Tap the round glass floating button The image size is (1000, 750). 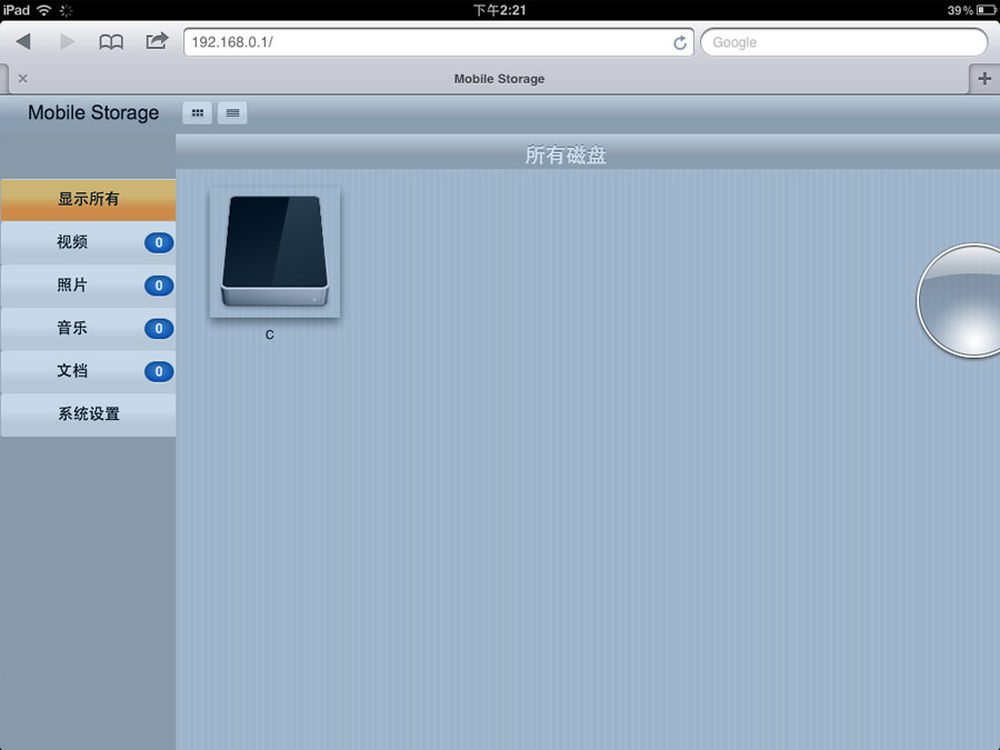pos(959,300)
